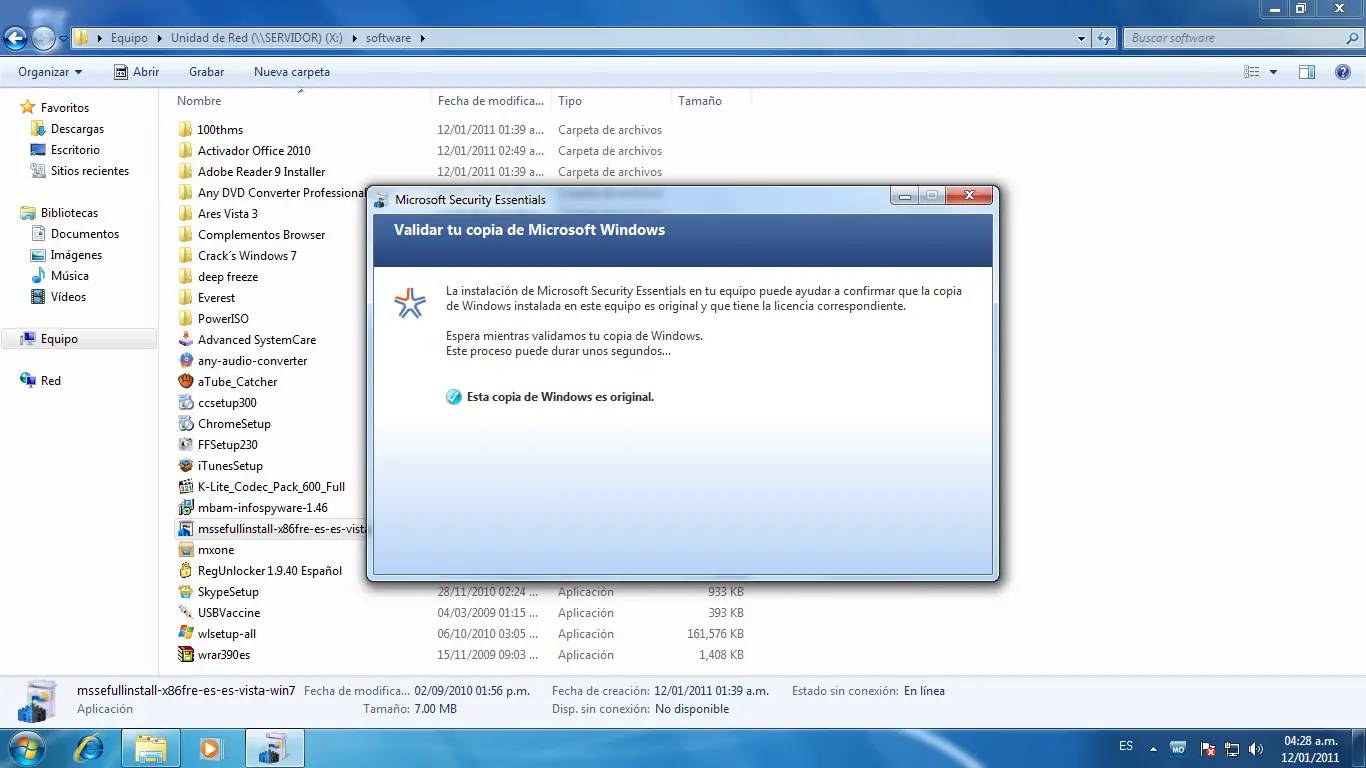Minimize the Microsoft Security Essentials dialog
This screenshot has height=768, width=1366.
tap(905, 196)
